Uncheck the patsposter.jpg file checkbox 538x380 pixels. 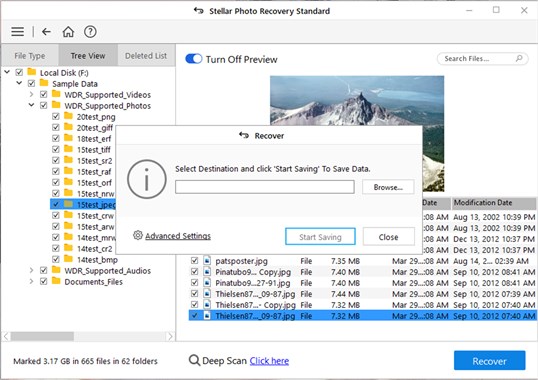pyautogui.click(x=195, y=261)
